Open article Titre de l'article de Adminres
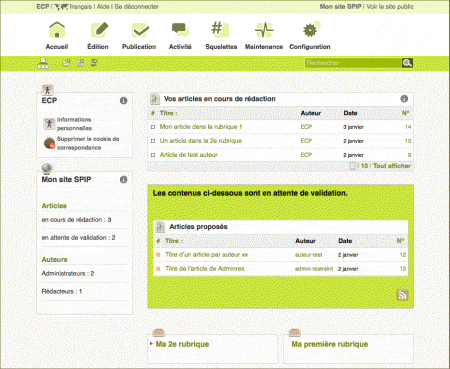Screen dimensions: 450x369 coord(205,269)
